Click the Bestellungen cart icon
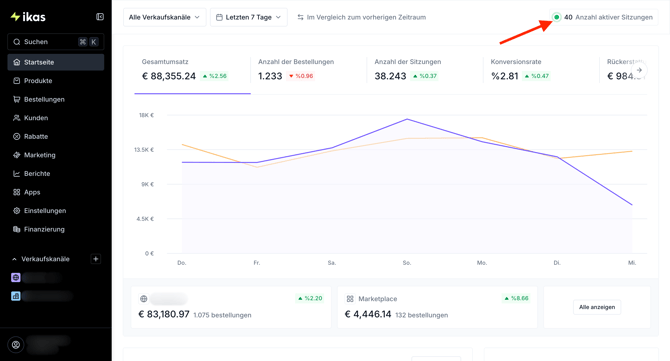670x361 pixels. click(17, 100)
